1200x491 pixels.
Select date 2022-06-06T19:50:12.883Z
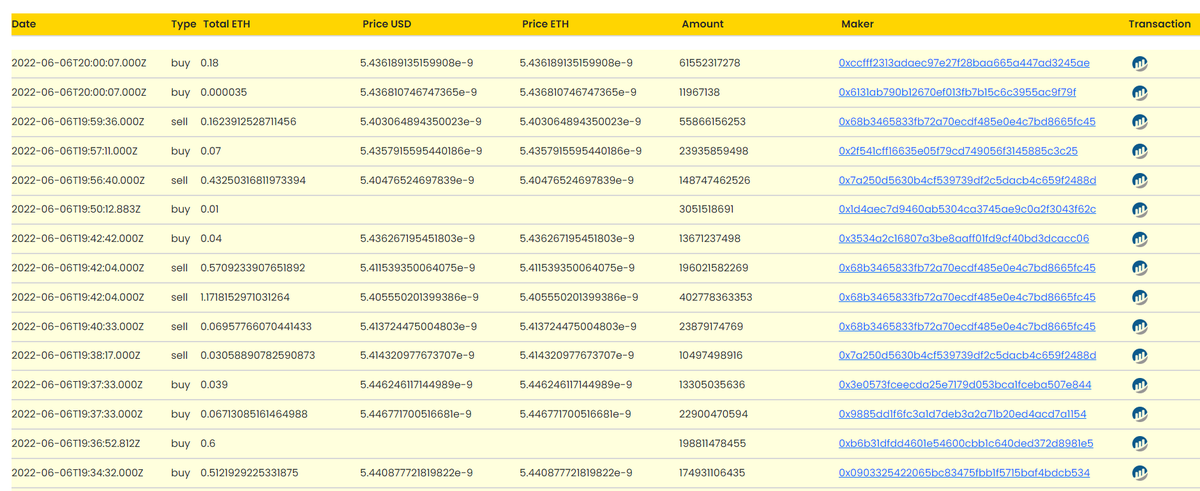76,210
